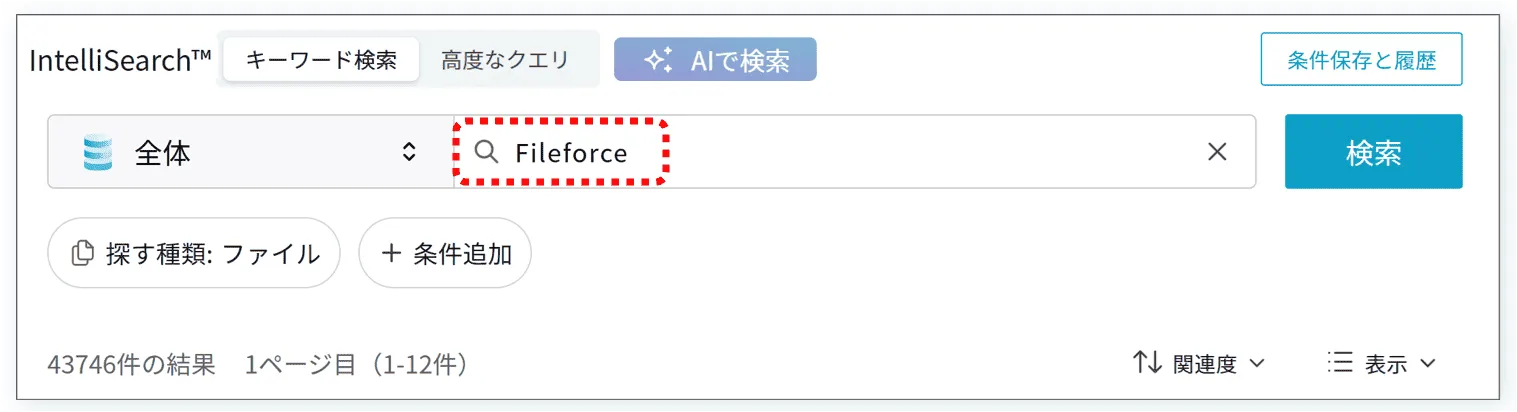Click the sort arrows icon
This screenshot has height=412, width=1517.
tap(1146, 363)
